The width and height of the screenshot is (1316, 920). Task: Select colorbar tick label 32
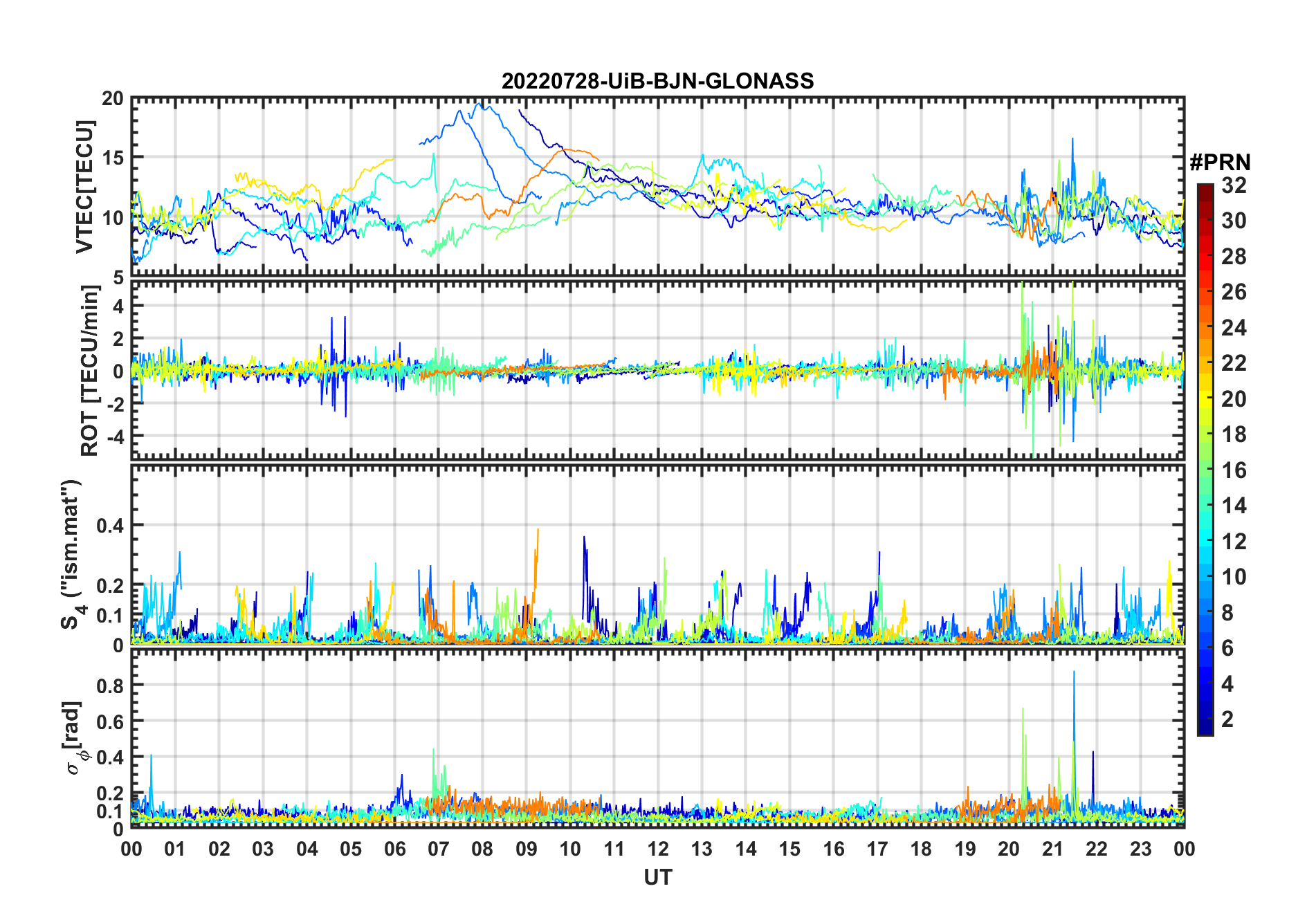(1234, 185)
